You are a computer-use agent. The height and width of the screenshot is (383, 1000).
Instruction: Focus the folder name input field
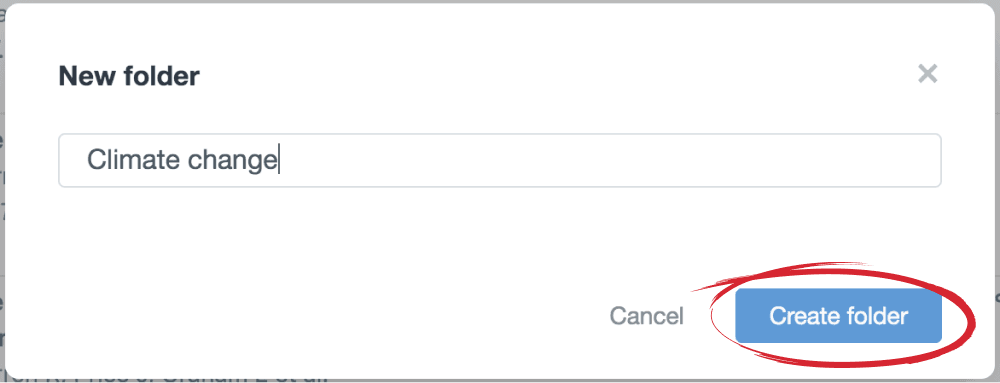(499, 160)
